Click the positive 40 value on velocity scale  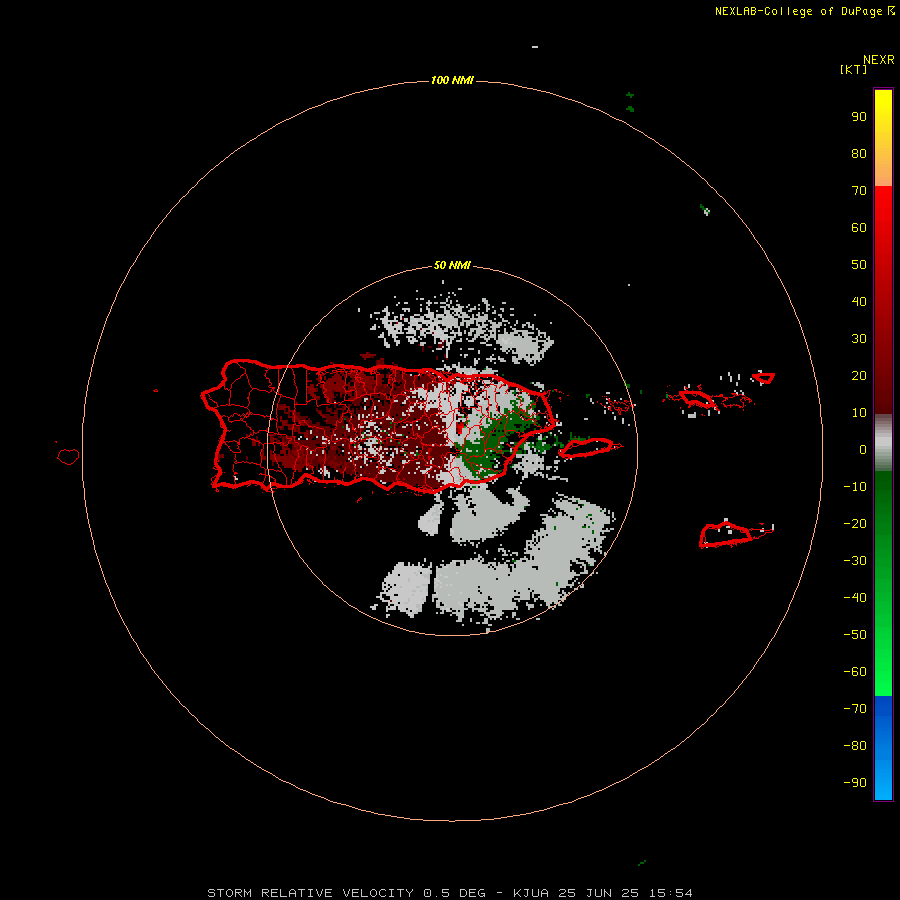(859, 302)
